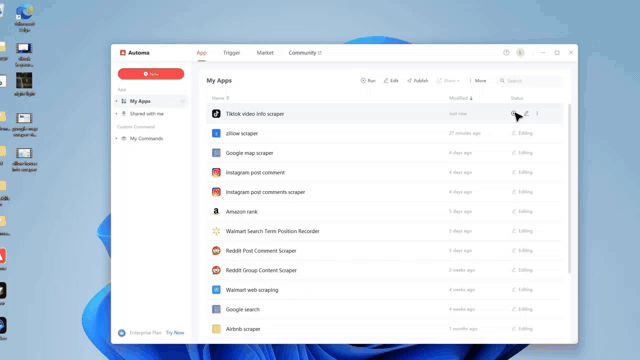This screenshot has height=360, width=640.
Task: Click Reddit Post Comment Scraper icon
Action: (x=216, y=251)
